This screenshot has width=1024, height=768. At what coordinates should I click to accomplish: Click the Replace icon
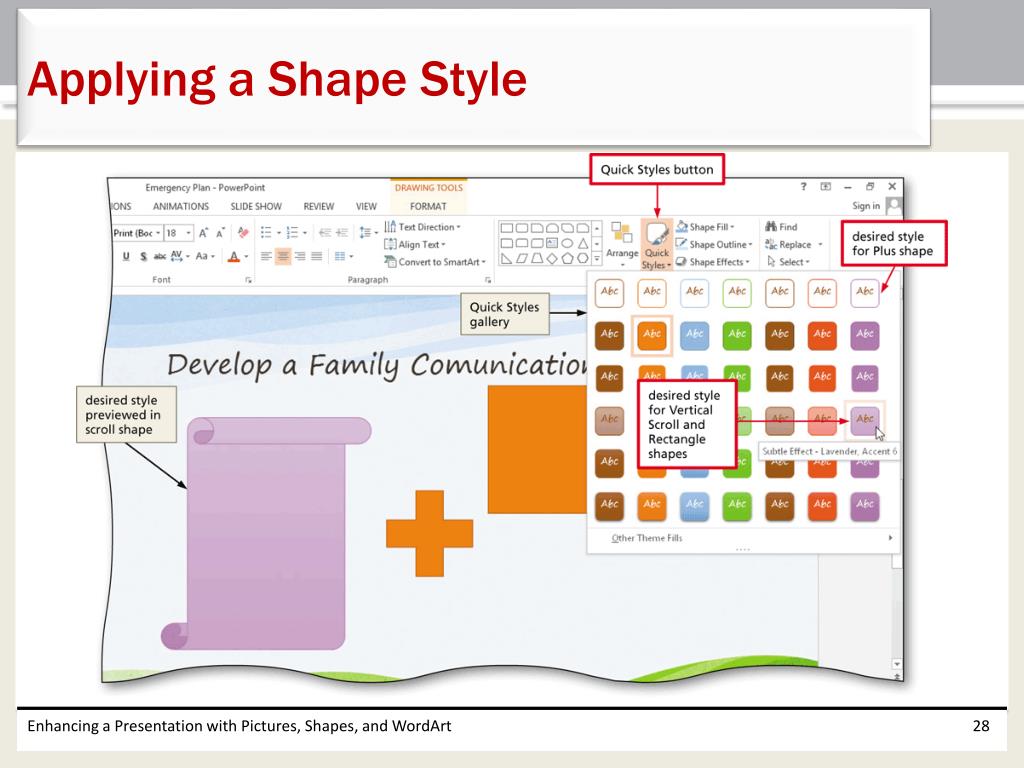tap(771, 244)
